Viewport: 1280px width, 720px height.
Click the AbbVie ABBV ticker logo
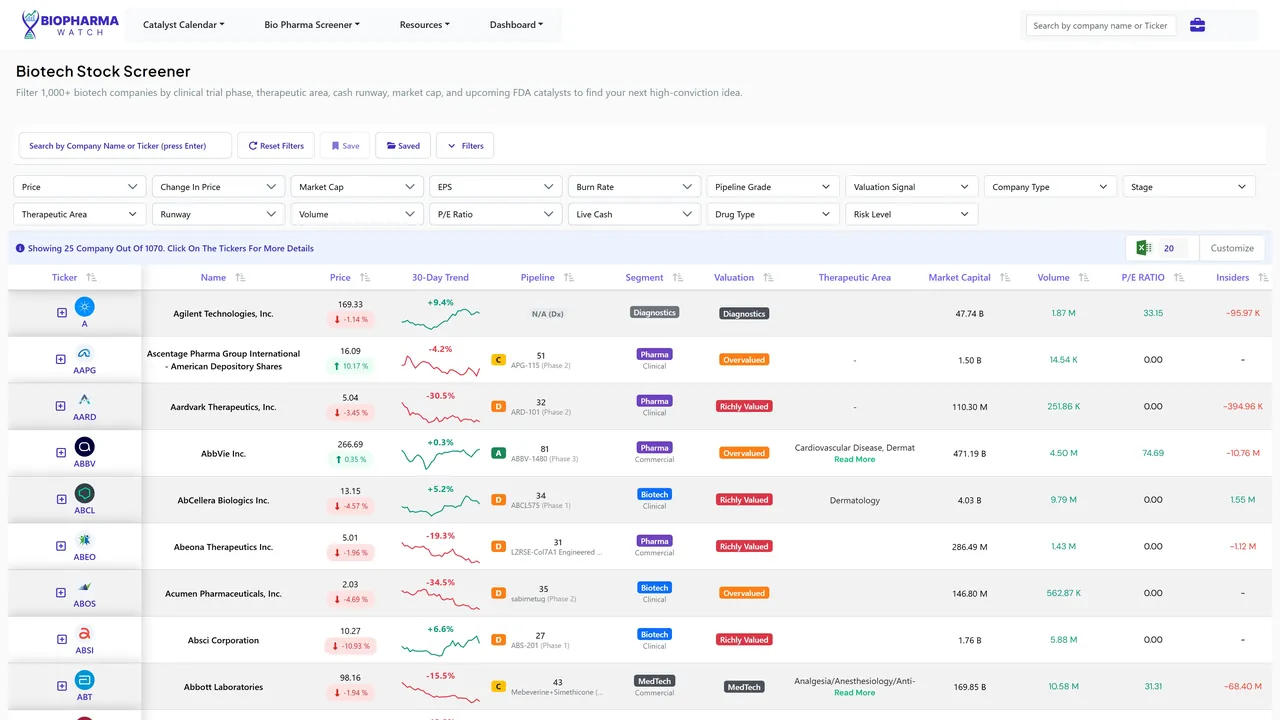click(x=85, y=446)
